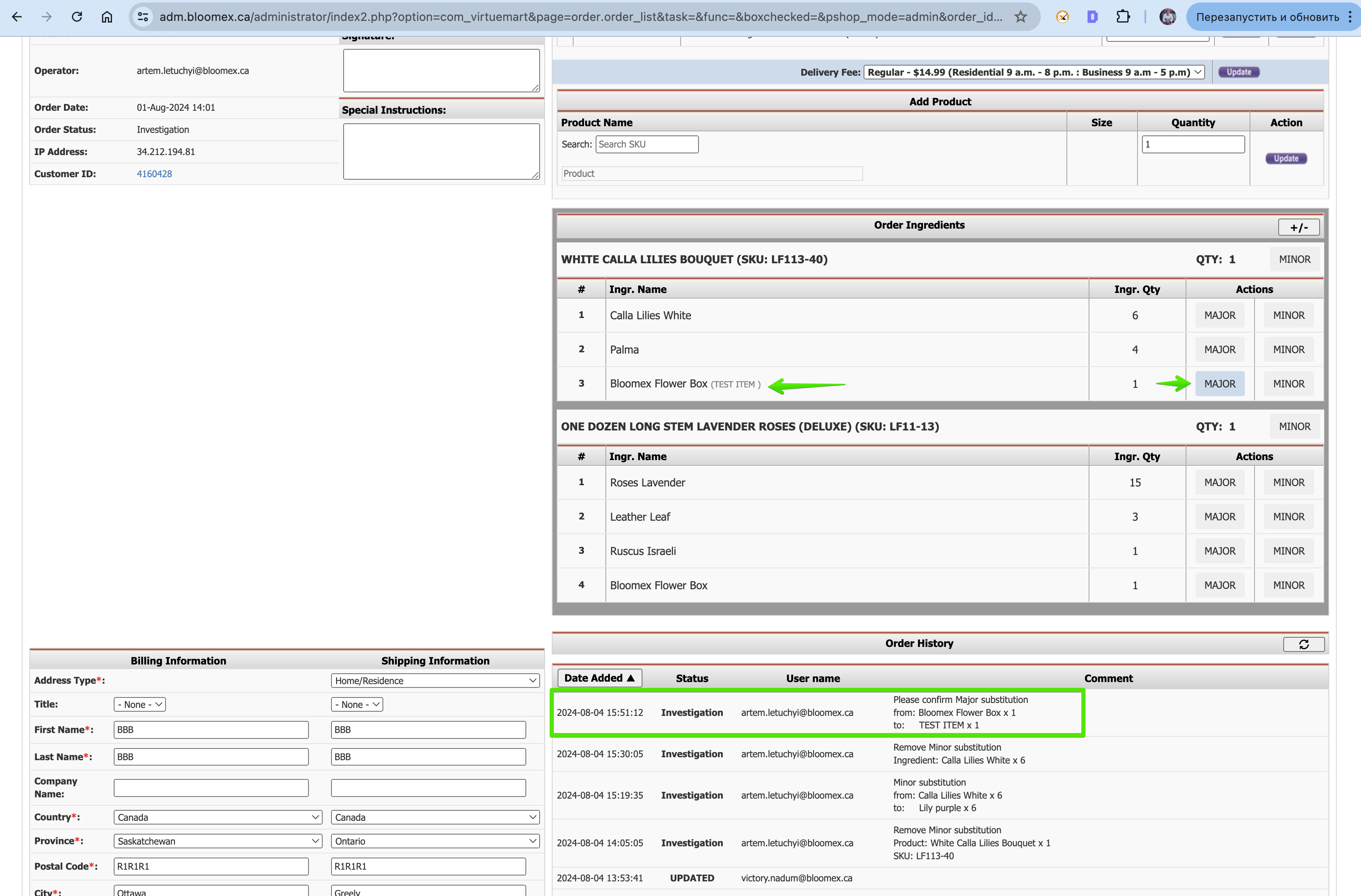Open the billing Country dropdown
This screenshot has width=1361, height=896.
[218, 817]
